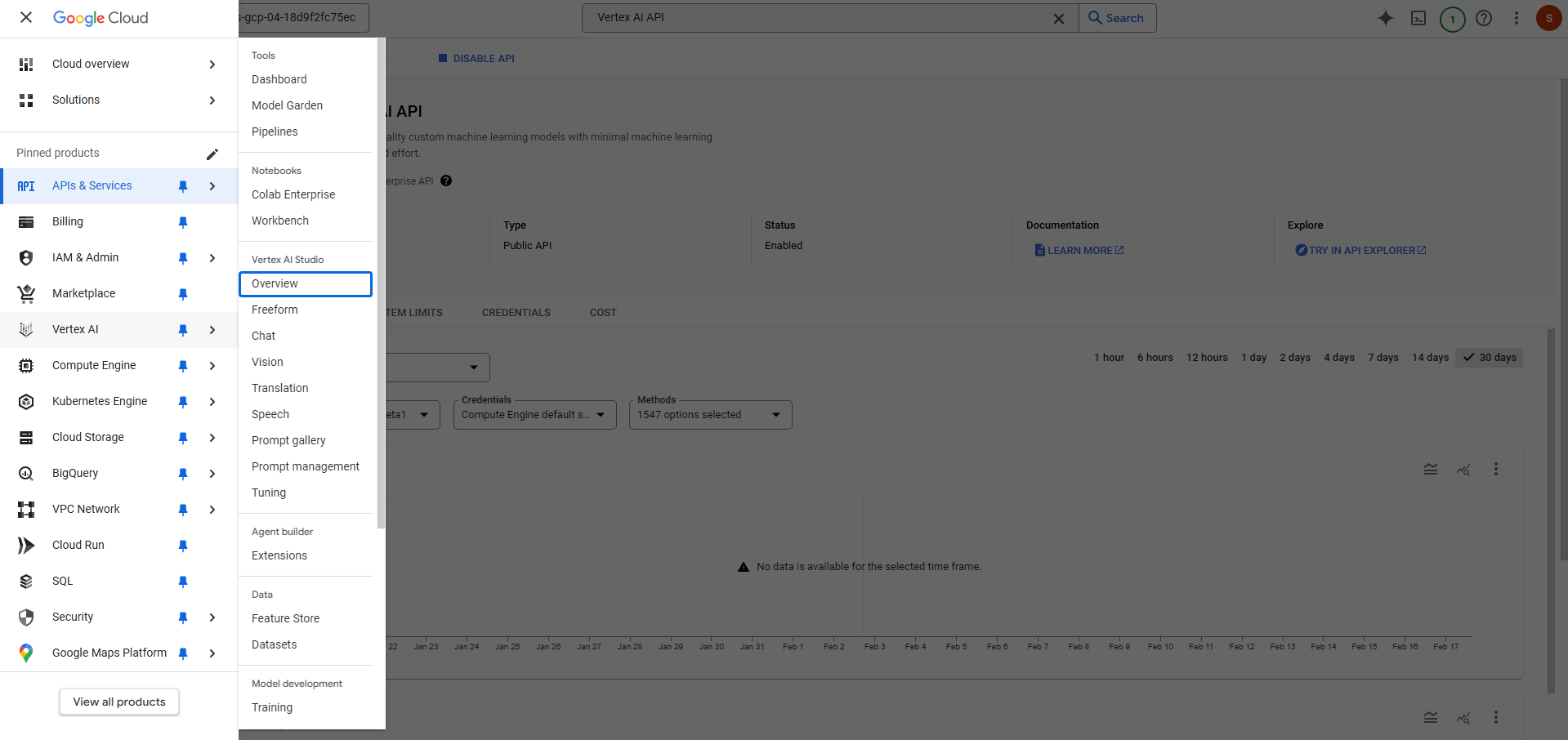1568x740 pixels.
Task: Unpin Vertex AI from pinned products
Action: [183, 330]
